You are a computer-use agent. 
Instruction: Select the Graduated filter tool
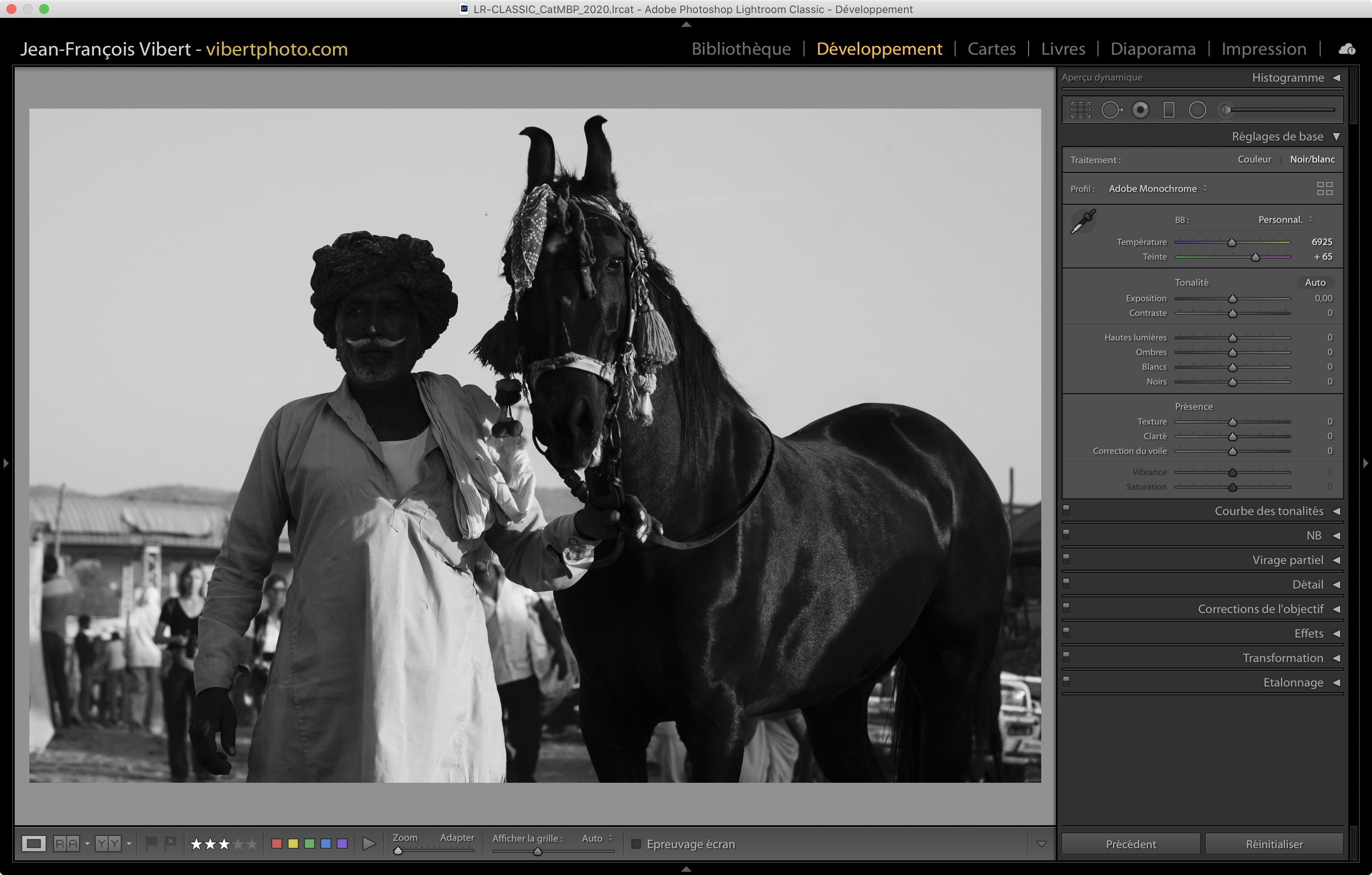tap(1169, 110)
